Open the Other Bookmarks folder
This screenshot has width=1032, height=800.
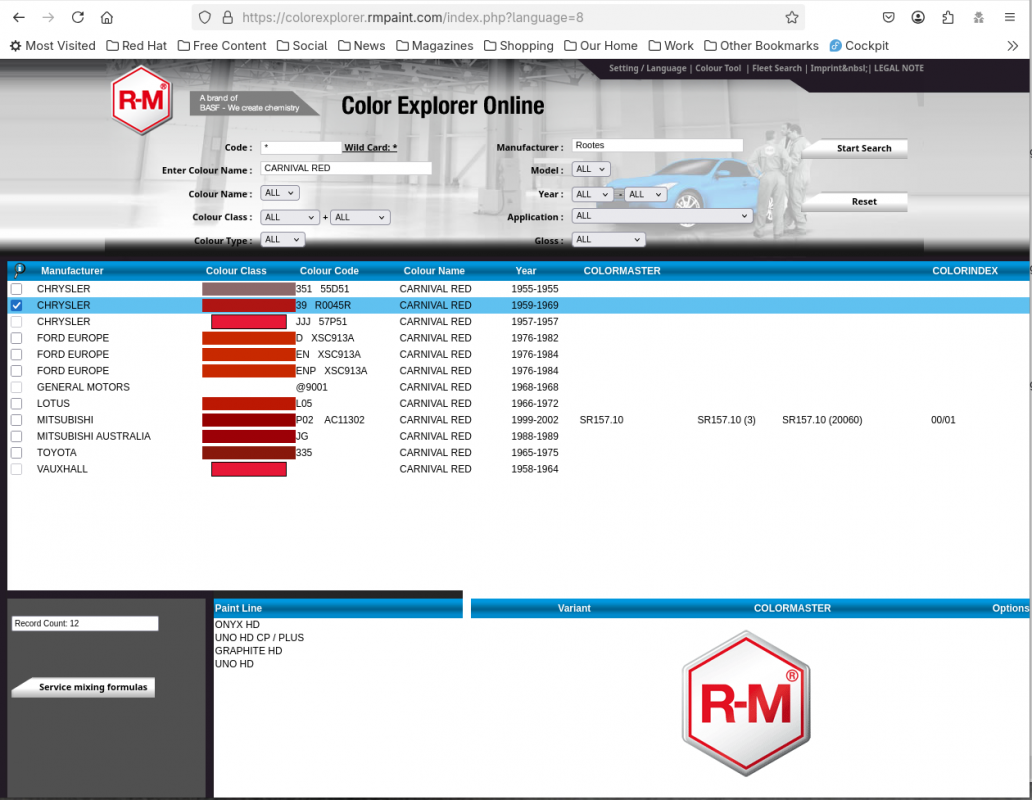[x=761, y=46]
